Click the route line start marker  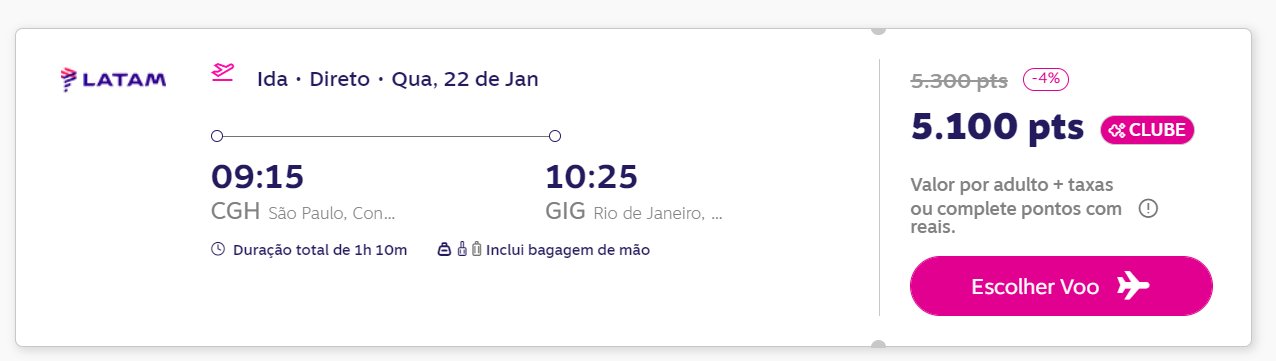[x=217, y=136]
